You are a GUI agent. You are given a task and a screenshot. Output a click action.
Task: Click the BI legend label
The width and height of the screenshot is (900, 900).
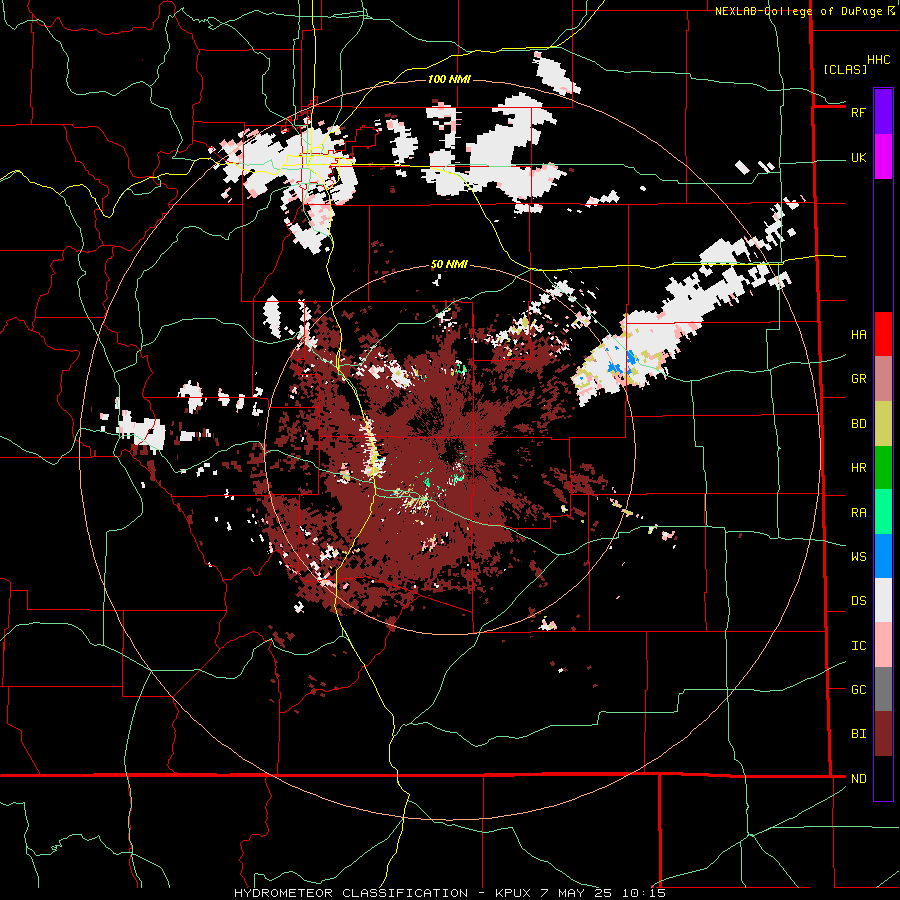(858, 734)
